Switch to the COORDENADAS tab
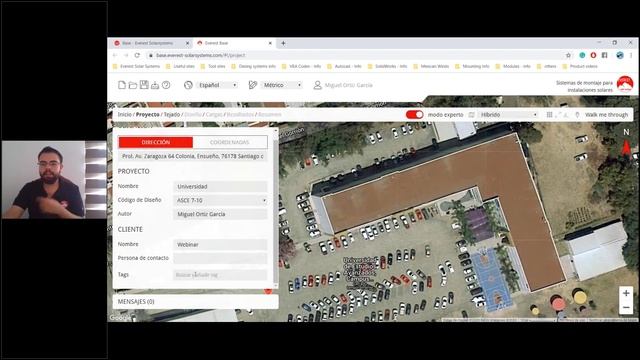The image size is (640, 360). pyautogui.click(x=230, y=142)
